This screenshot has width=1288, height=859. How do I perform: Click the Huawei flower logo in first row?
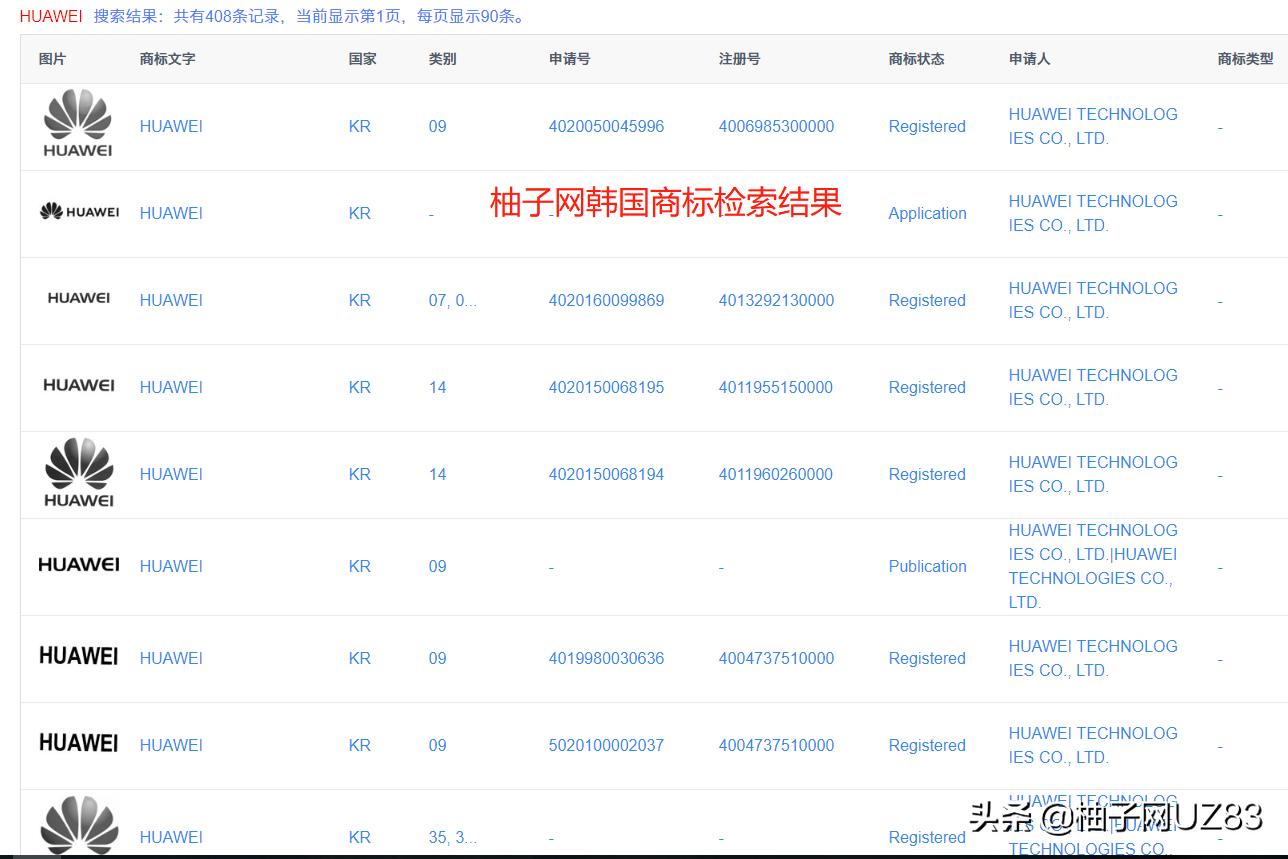pyautogui.click(x=78, y=124)
